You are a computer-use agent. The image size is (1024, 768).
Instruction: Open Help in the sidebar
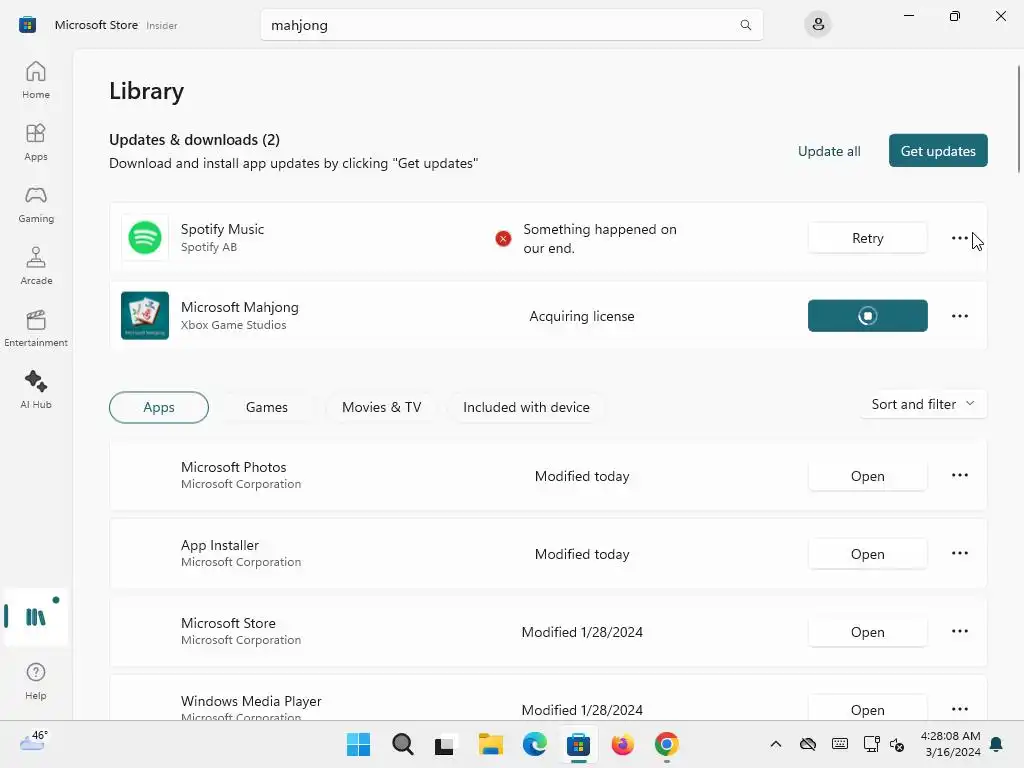coord(36,681)
